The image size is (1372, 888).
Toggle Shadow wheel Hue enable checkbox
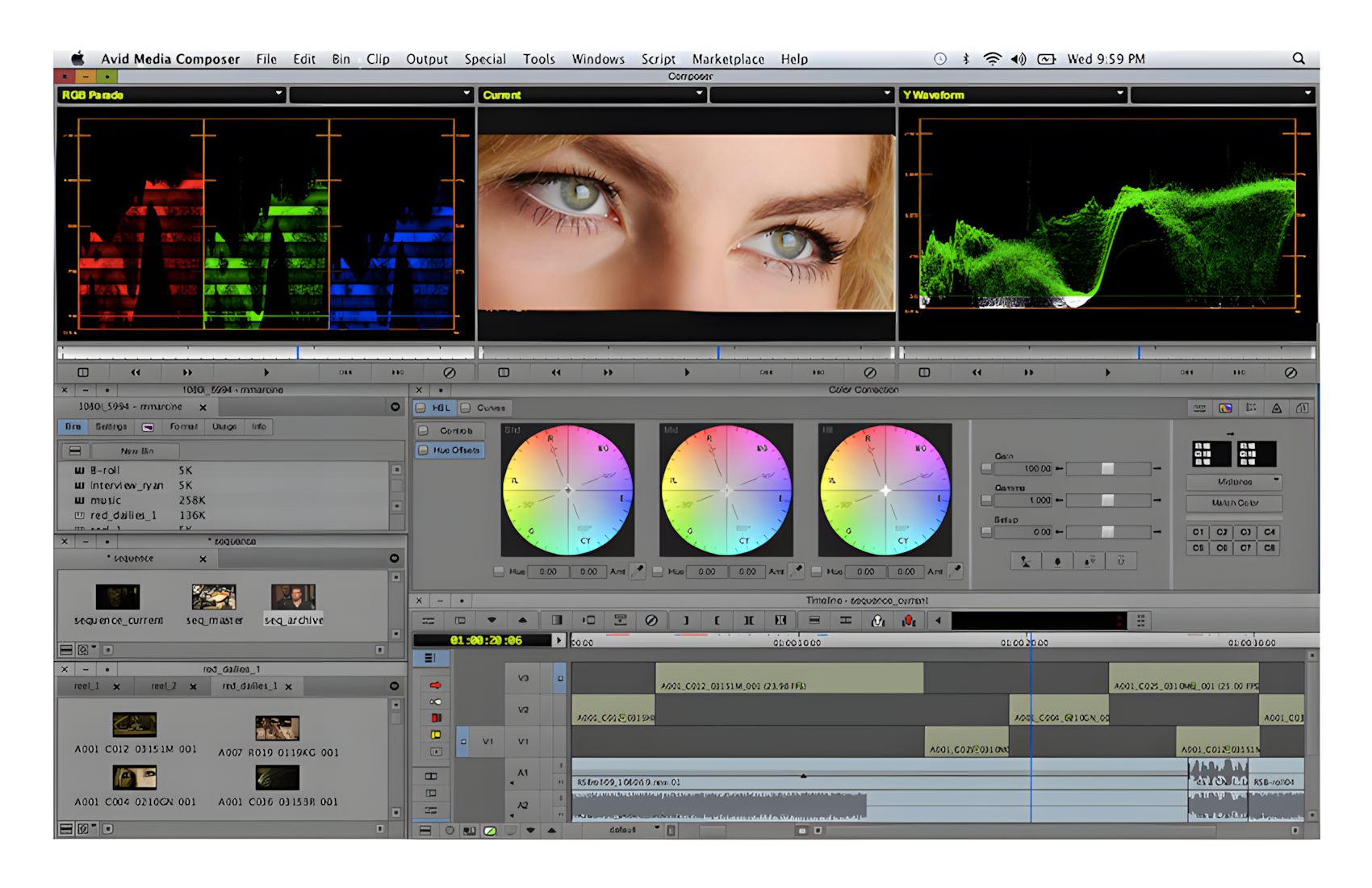point(499,571)
